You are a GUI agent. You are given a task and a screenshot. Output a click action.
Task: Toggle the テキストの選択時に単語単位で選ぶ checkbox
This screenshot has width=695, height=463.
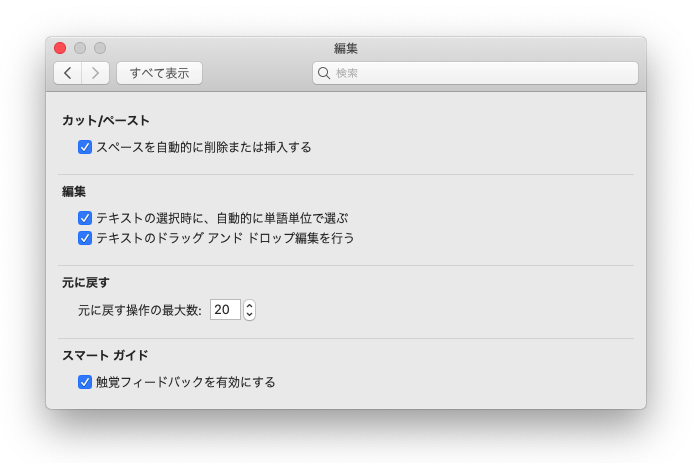tap(85, 218)
